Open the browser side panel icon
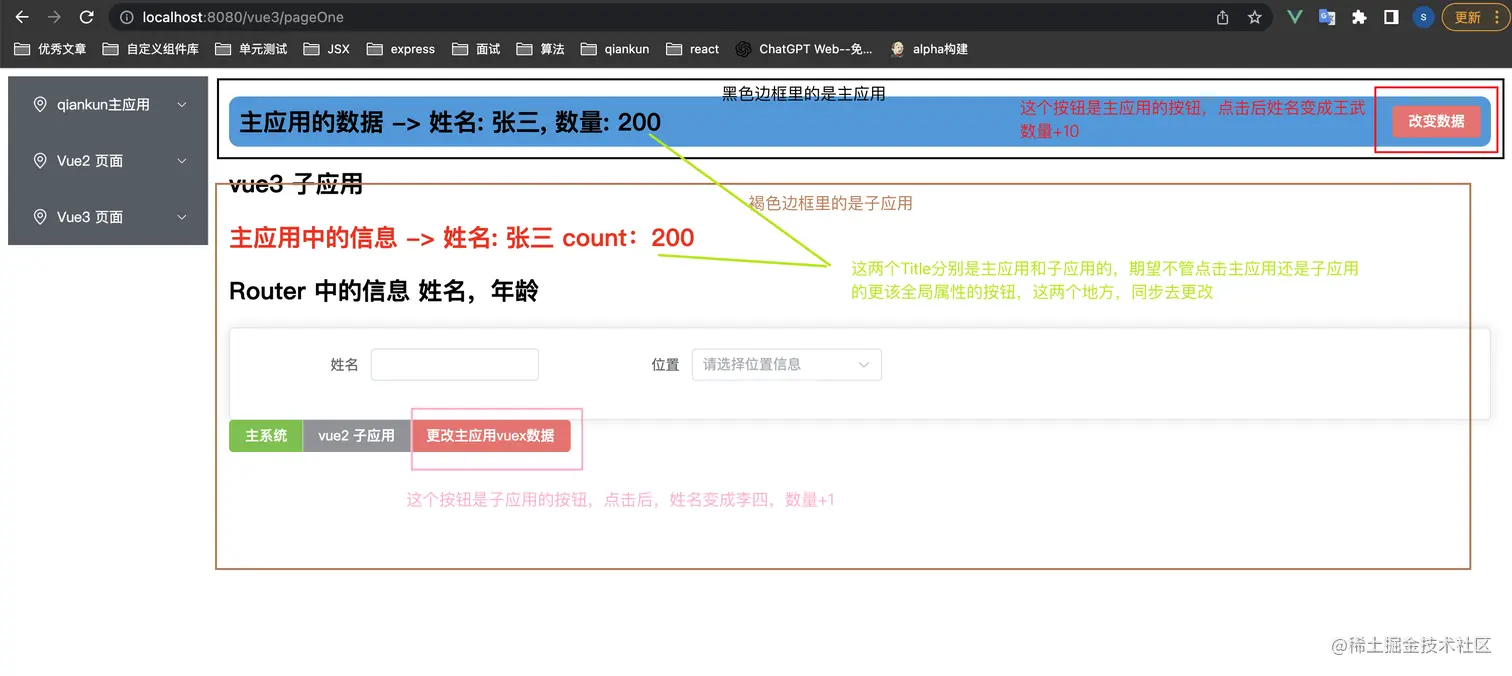Viewport: 1512px width, 676px height. click(x=1391, y=16)
